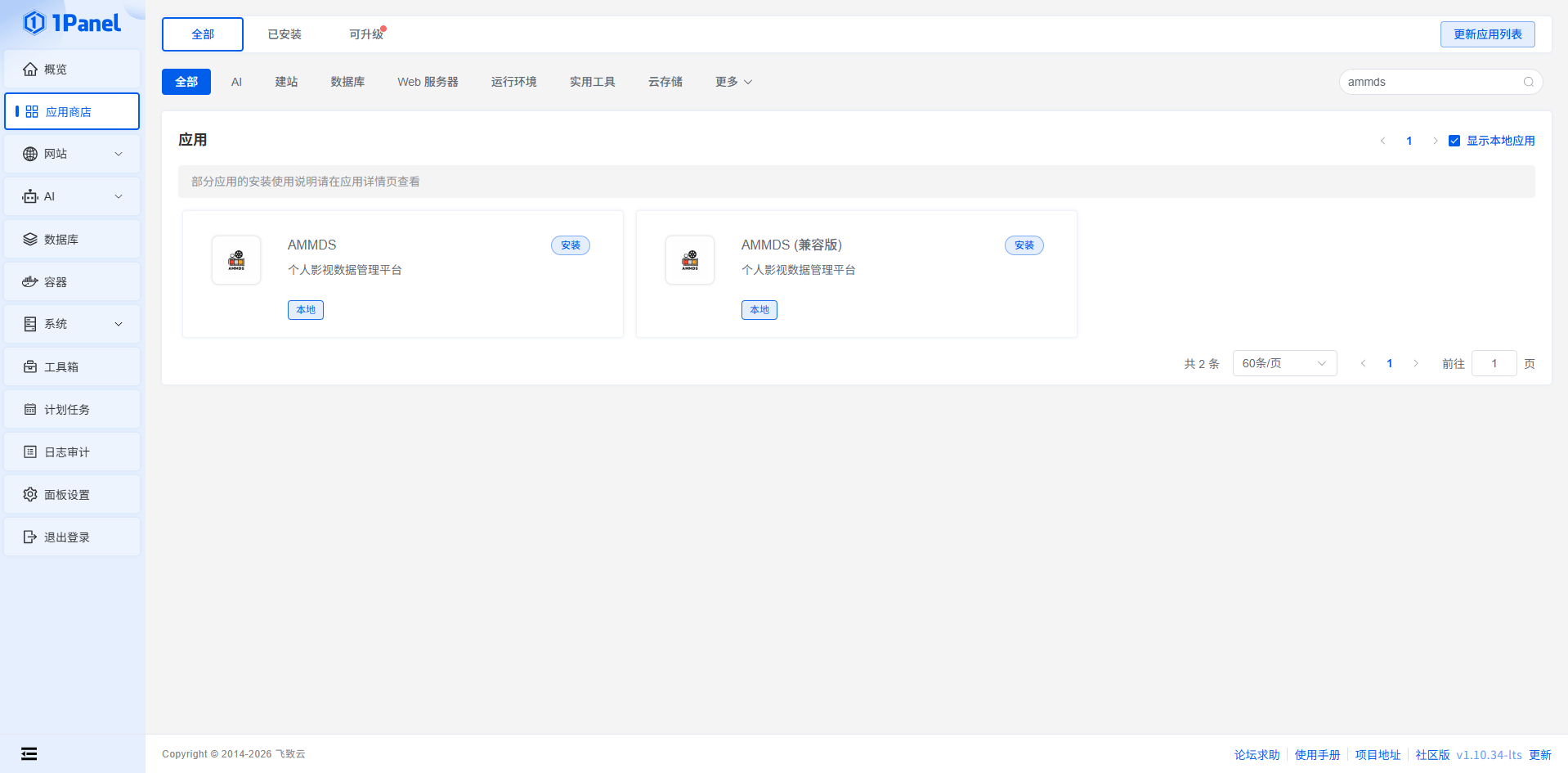Viewport: 1568px width, 773px height.
Task: Open 工具箱 toolbox icon
Action: (x=30, y=367)
